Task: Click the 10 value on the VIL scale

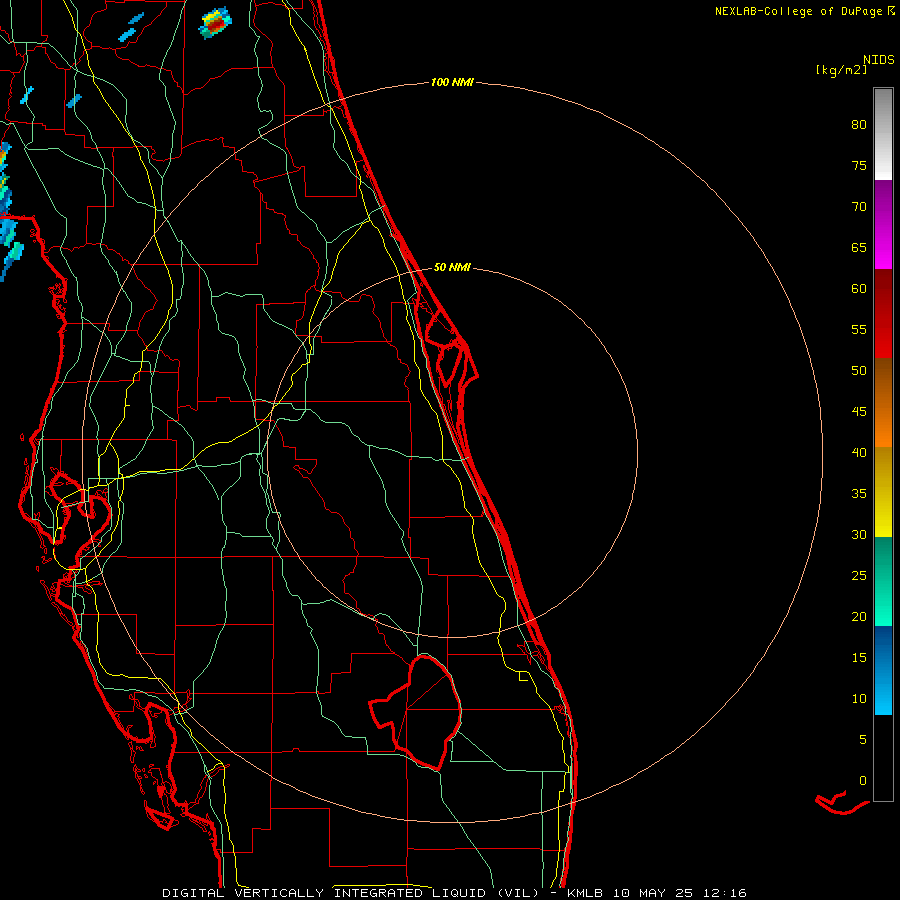Action: pos(859,699)
